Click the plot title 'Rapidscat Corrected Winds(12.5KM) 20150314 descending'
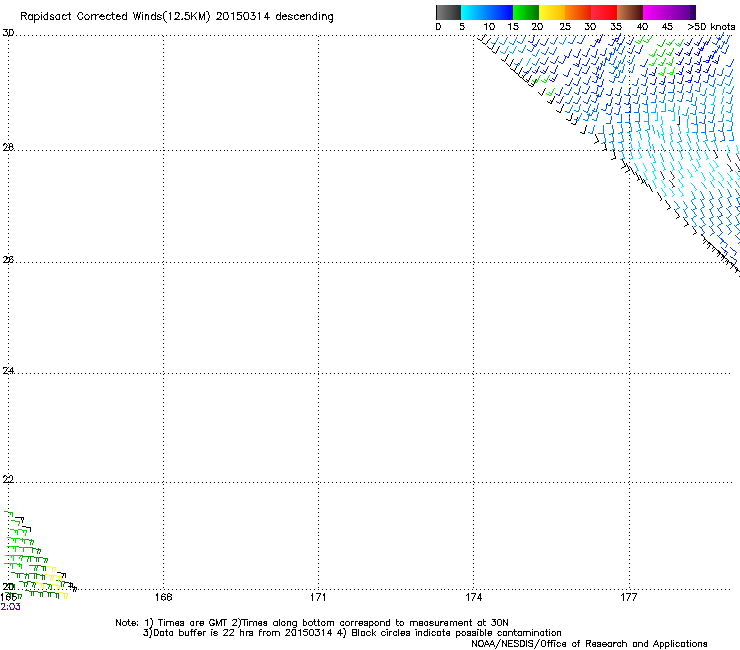Screen dimensions: 740x650 coord(177,17)
